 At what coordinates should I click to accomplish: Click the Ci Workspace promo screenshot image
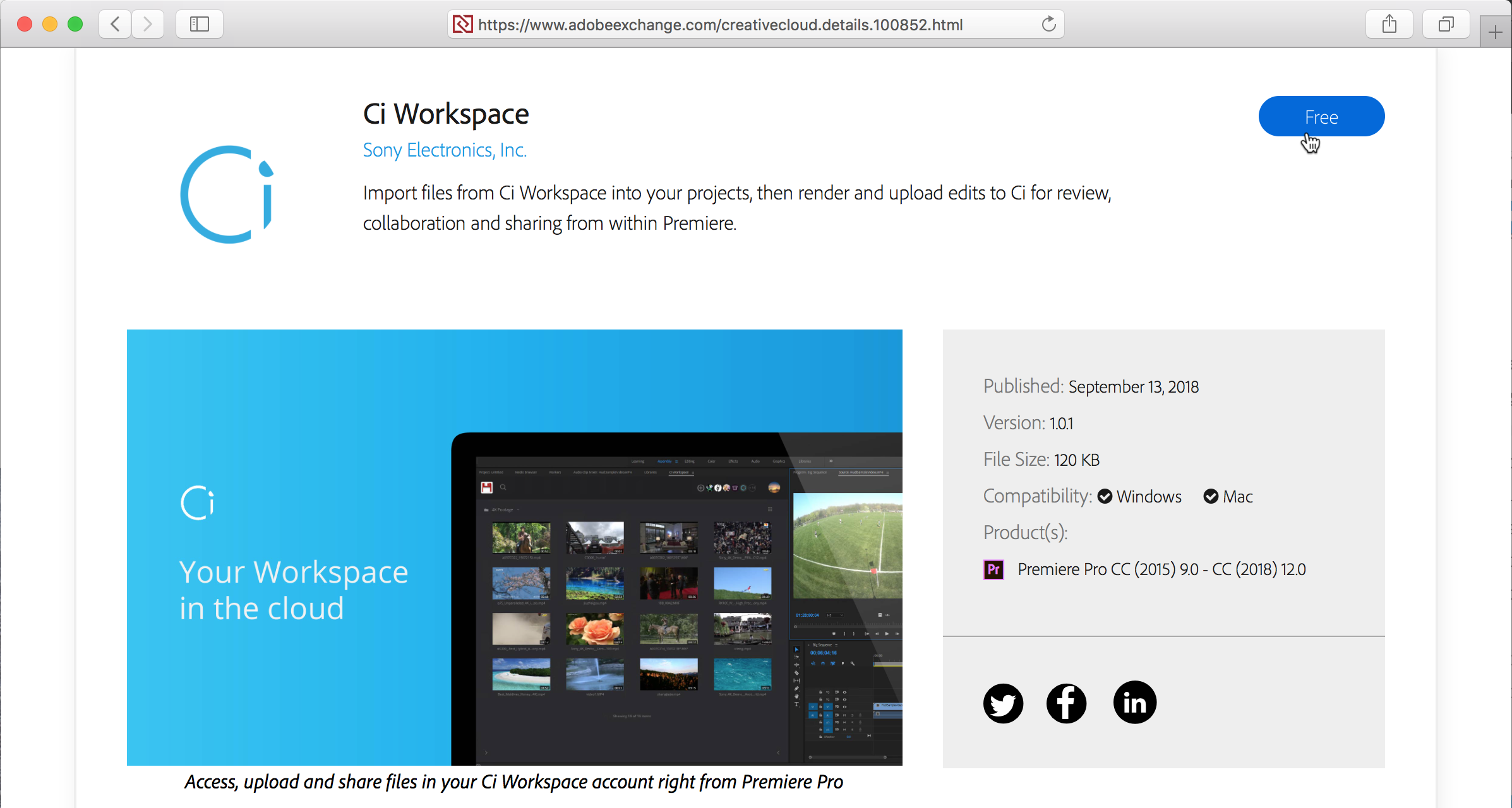coord(515,548)
